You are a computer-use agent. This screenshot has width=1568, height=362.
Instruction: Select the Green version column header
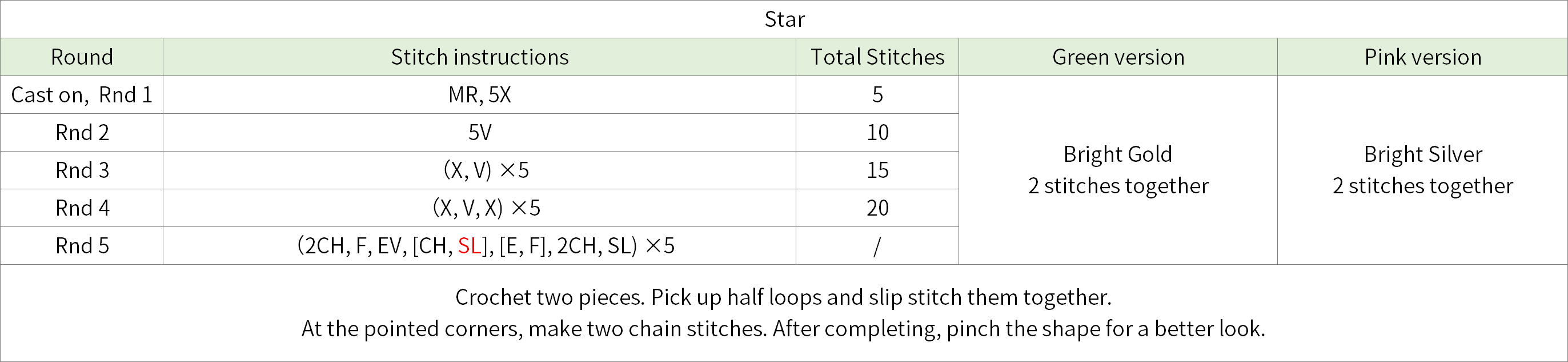coord(1118,57)
